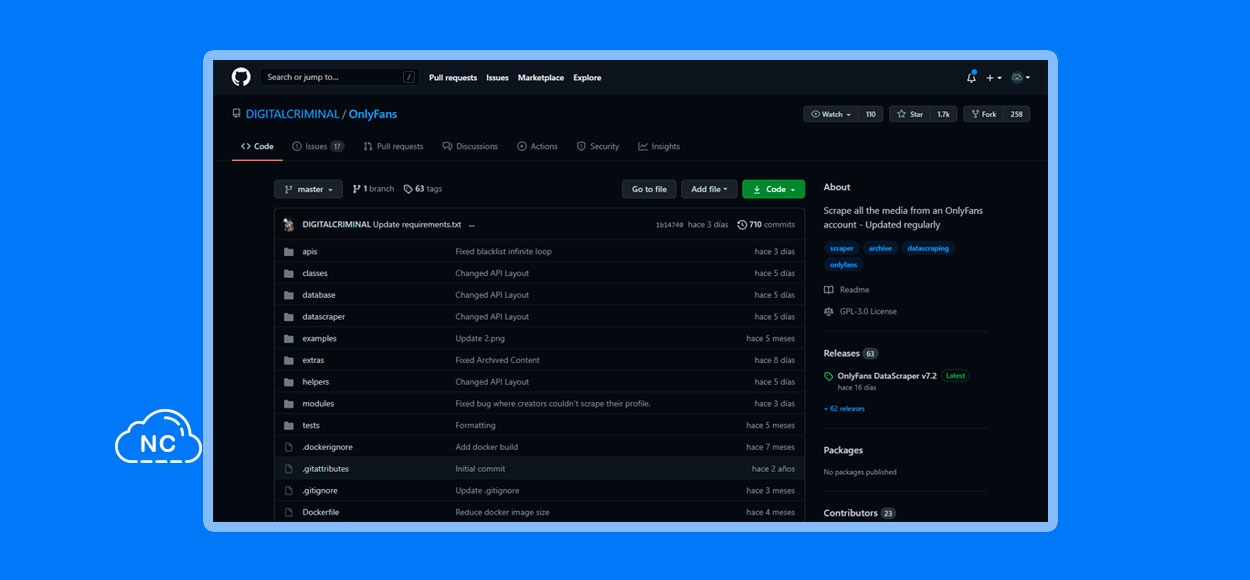Viewport: 1250px width, 580px height.
Task: Click the folder icon beside tests
Action: 288,426
